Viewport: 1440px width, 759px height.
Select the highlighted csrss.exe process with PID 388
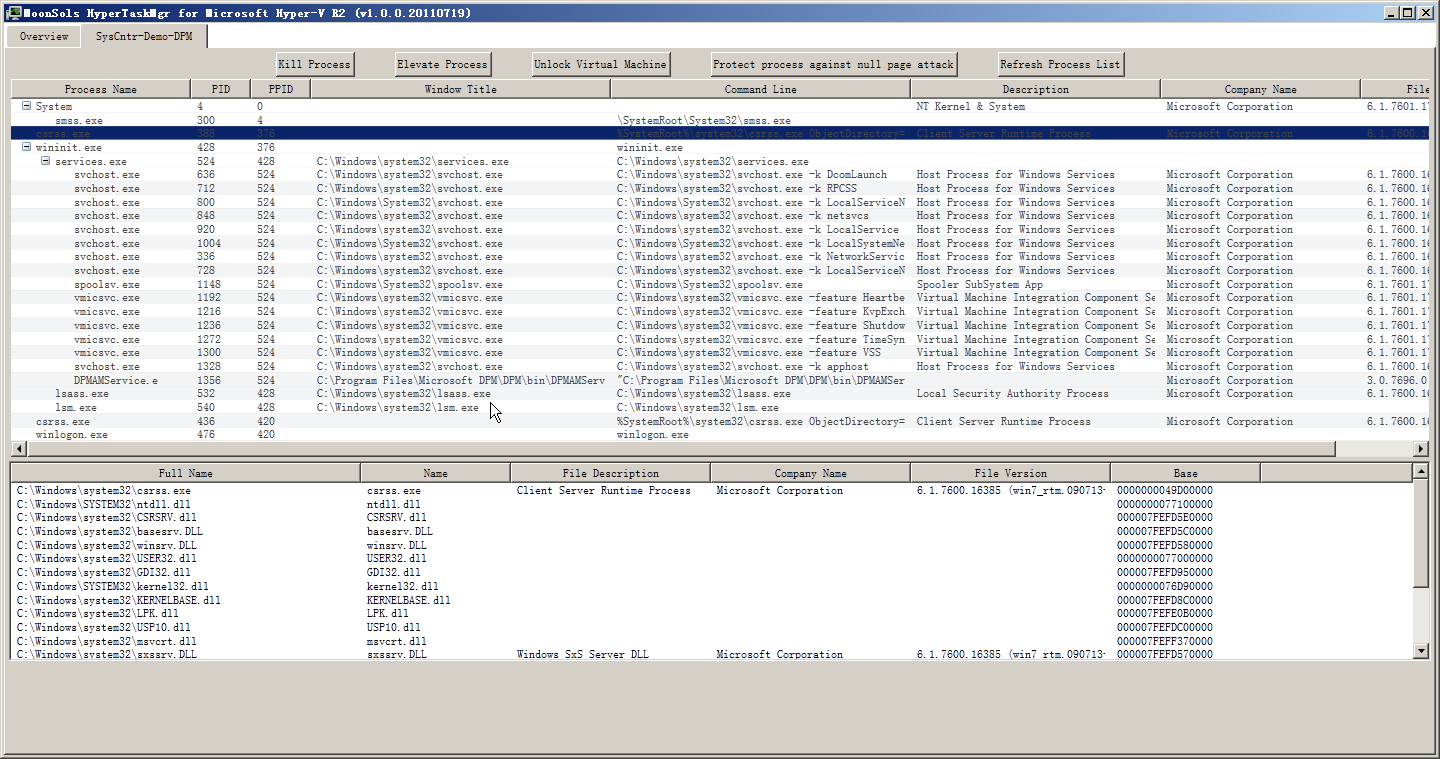pos(720,133)
